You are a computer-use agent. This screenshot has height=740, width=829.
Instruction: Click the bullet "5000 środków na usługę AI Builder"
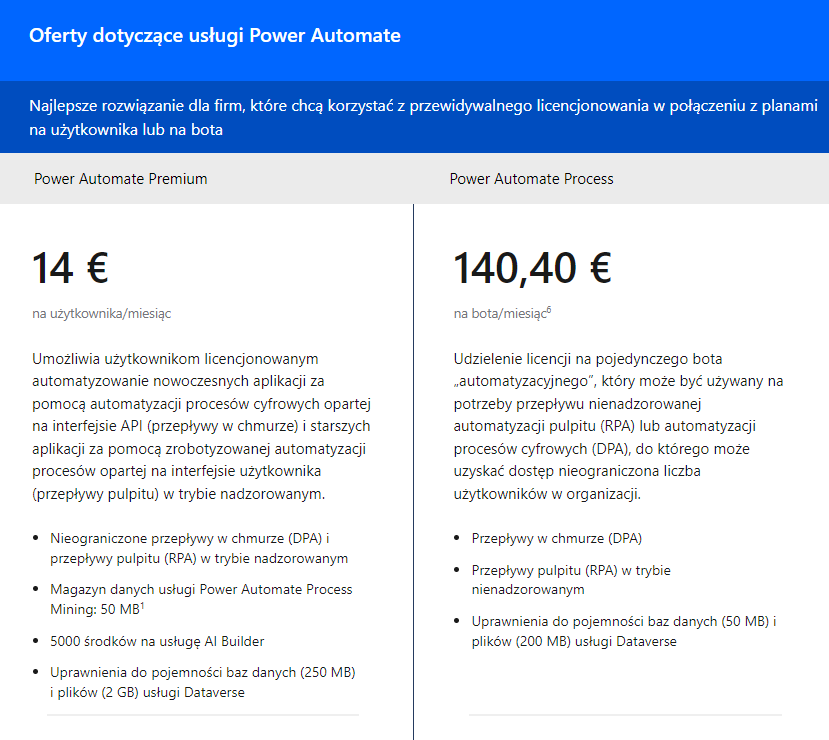coord(157,641)
